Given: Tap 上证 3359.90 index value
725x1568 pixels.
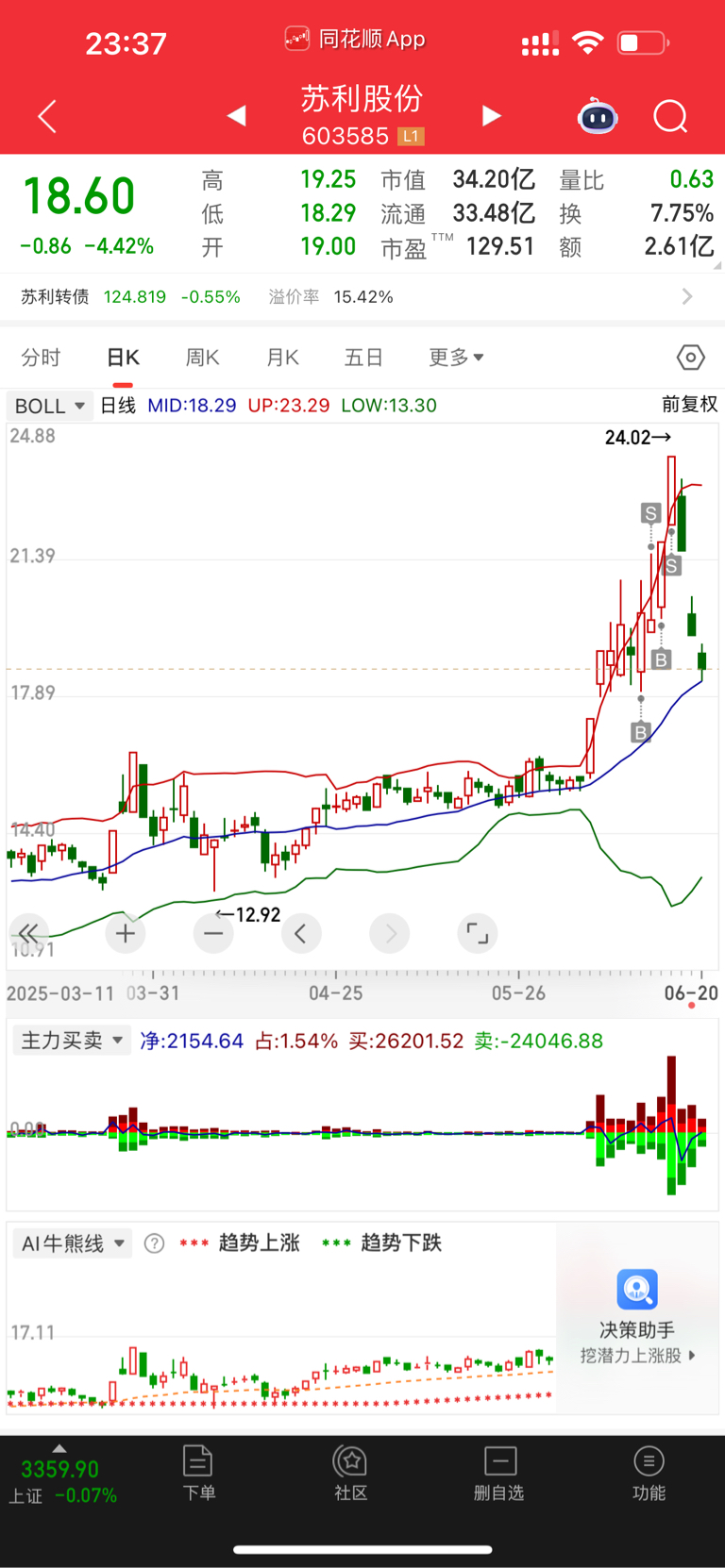Looking at the screenshot, I should (x=59, y=1469).
